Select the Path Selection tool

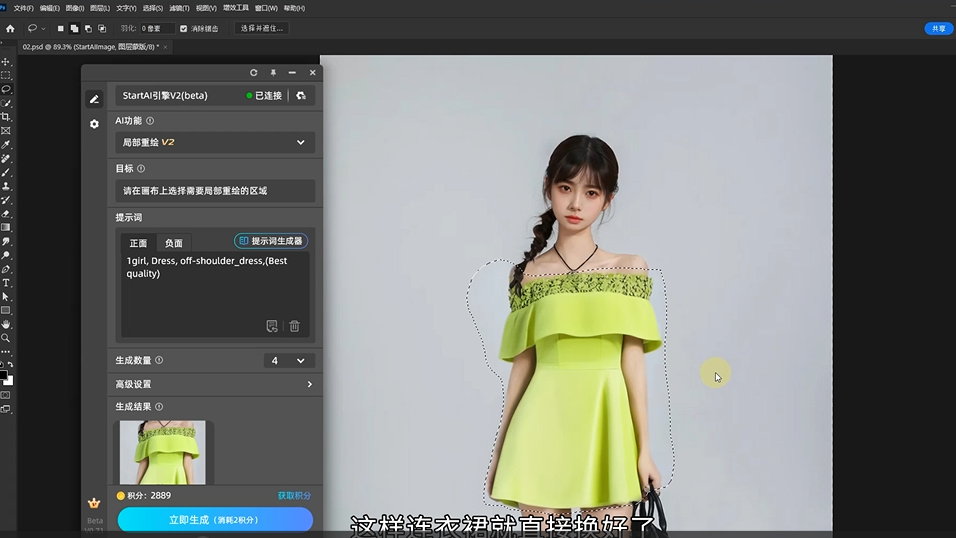(5, 297)
